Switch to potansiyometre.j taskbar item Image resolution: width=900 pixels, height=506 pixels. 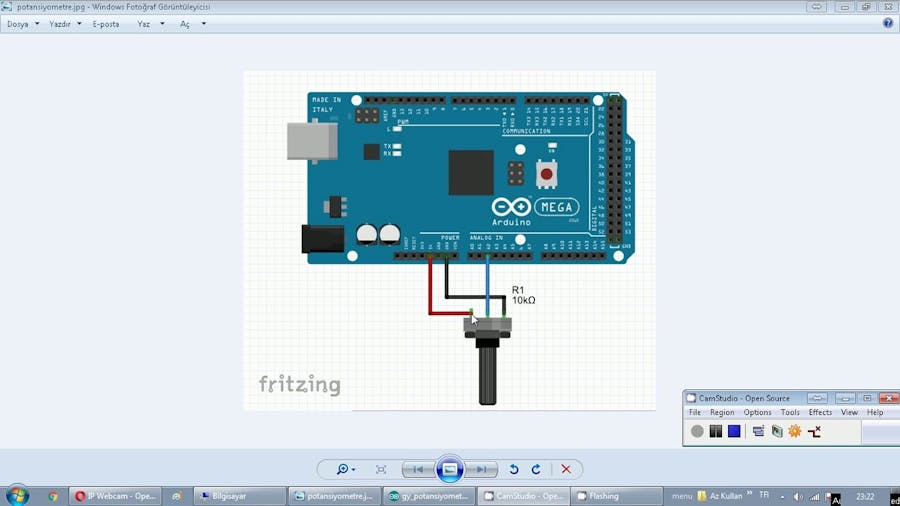pos(334,496)
